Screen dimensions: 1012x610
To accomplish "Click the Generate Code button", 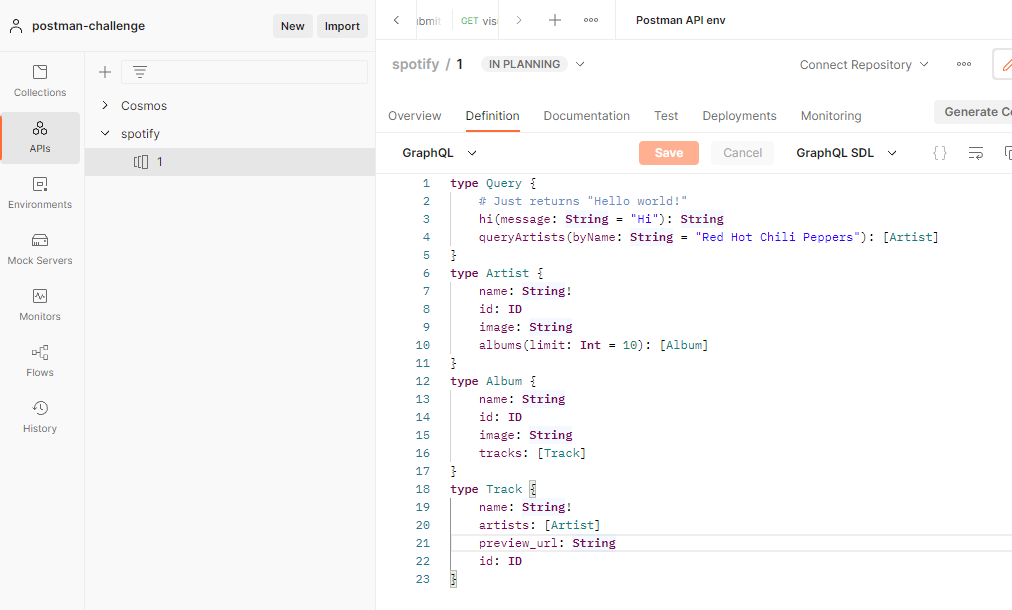I will [x=974, y=112].
